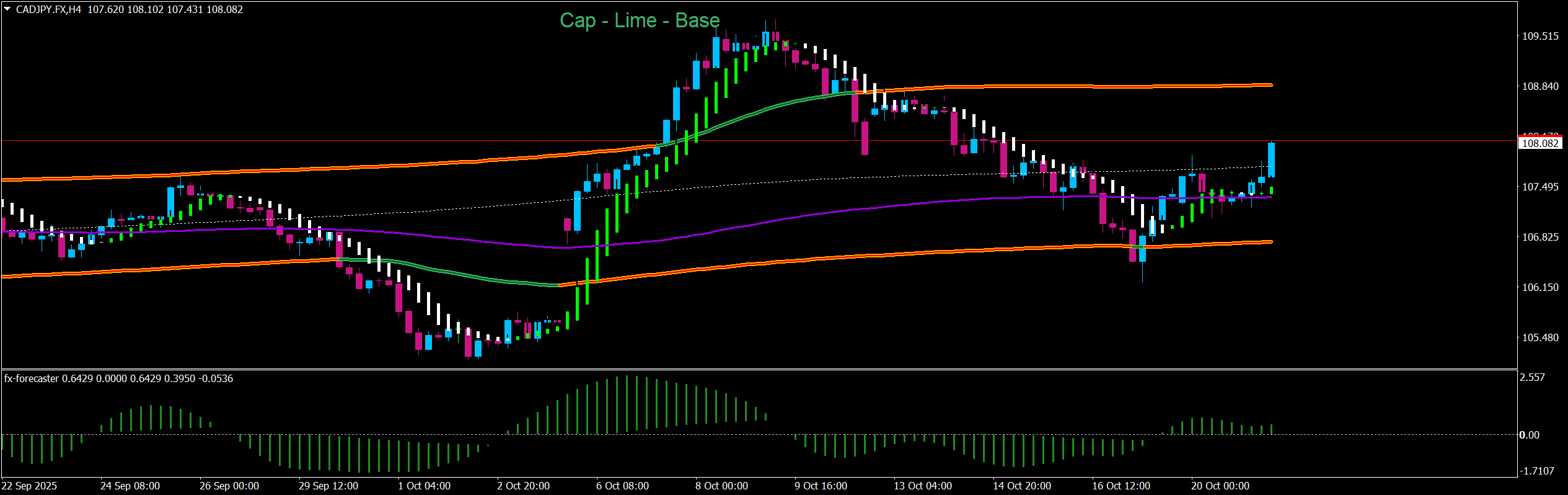Click the '22 Sep 2025' date label
This screenshot has height=495, width=1568.
[29, 486]
